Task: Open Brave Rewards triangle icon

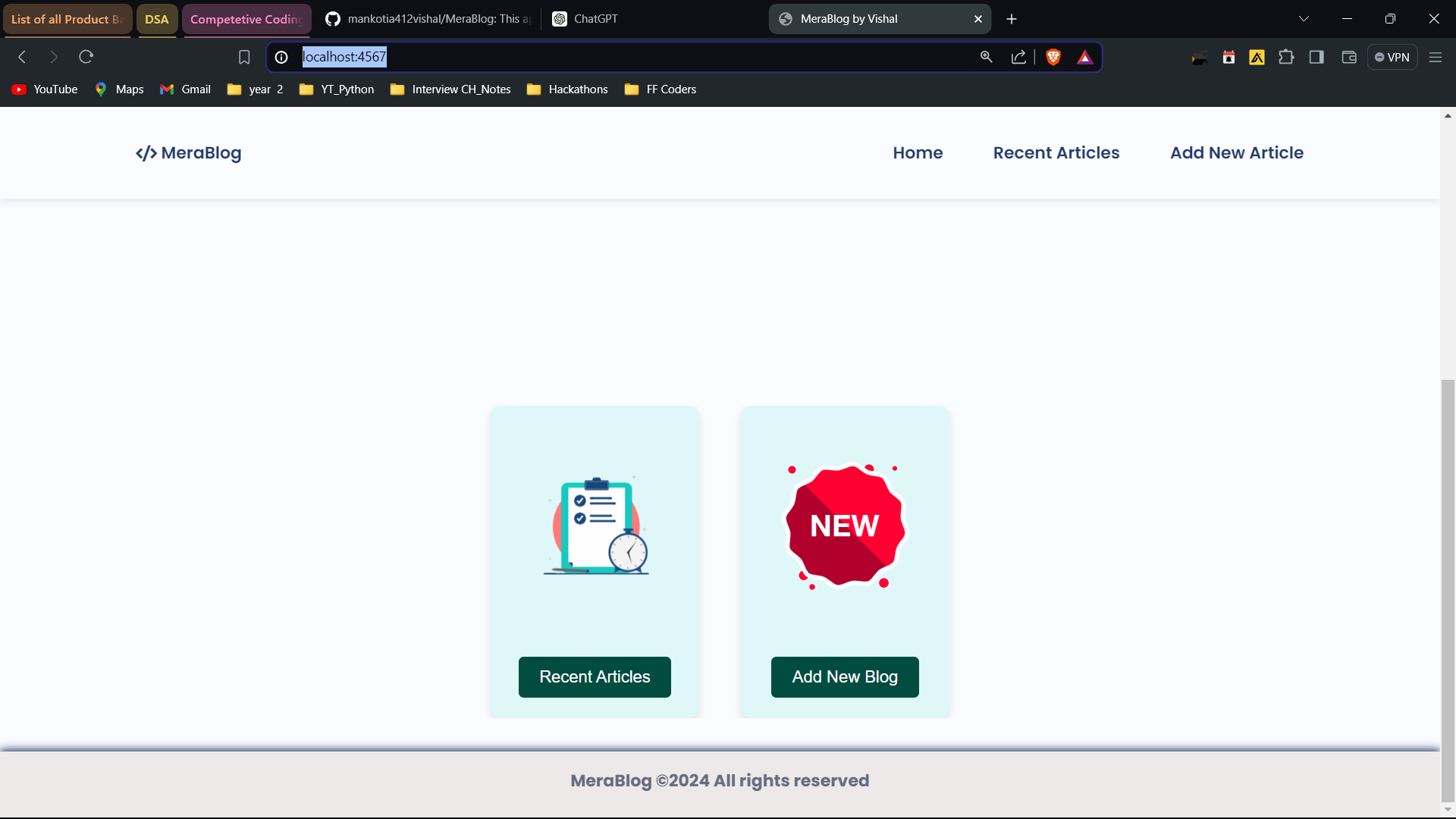Action: (1084, 57)
